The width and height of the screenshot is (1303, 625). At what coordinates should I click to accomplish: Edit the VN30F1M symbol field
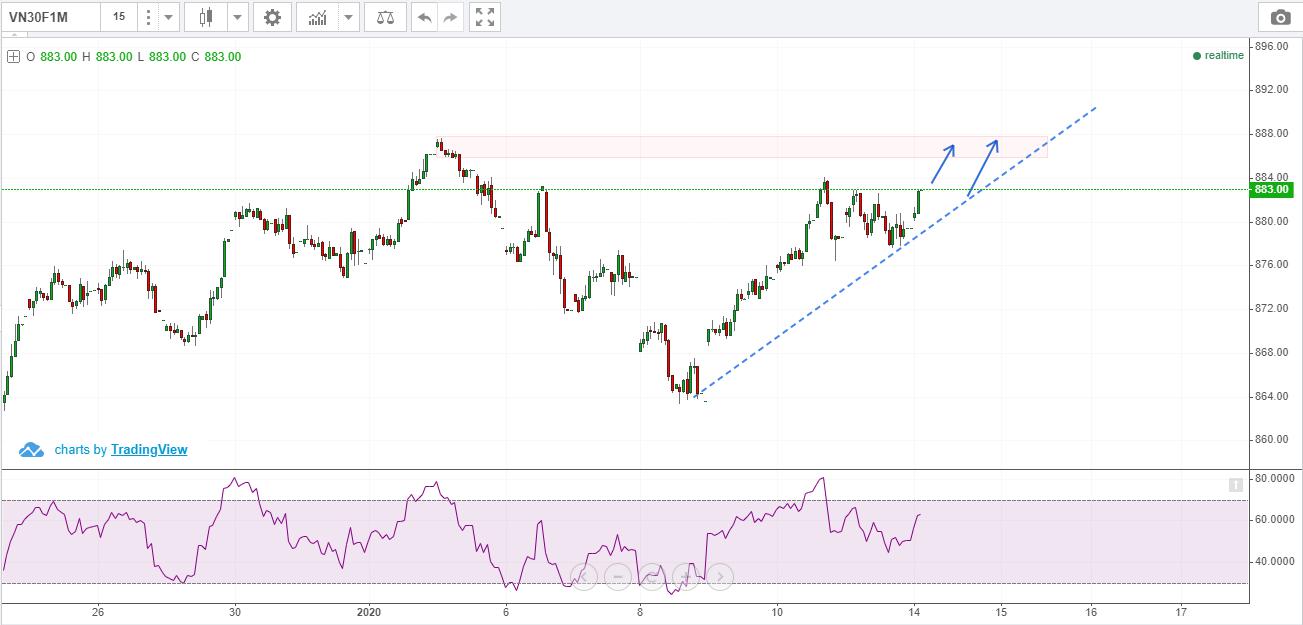tap(51, 17)
